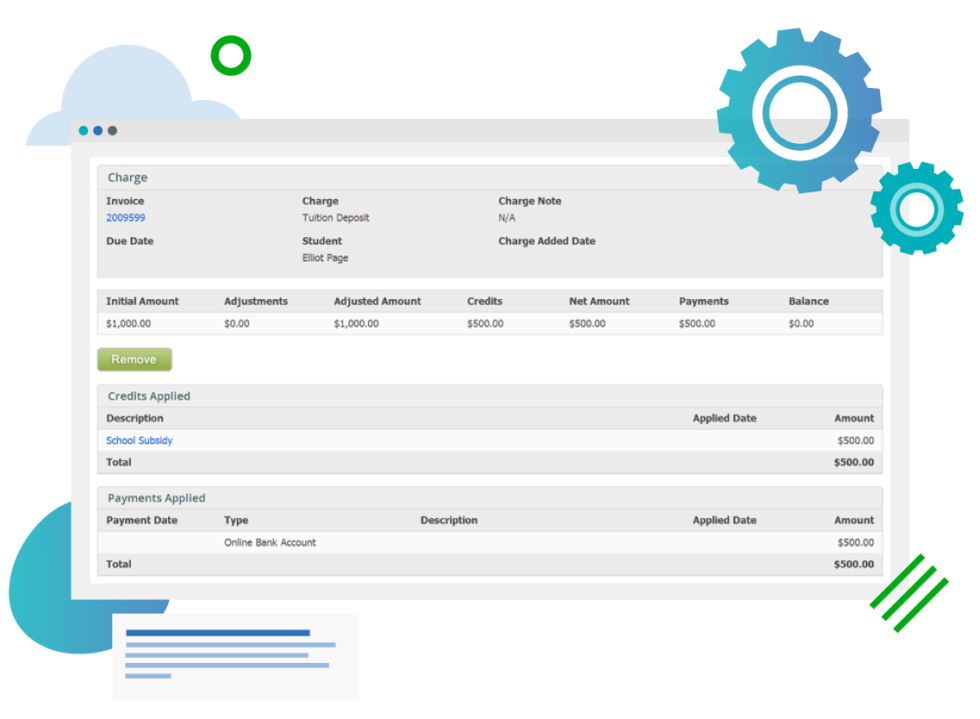Screen dimensions: 980x719
Task: Open invoice 2009599 link
Action: click(x=126, y=218)
